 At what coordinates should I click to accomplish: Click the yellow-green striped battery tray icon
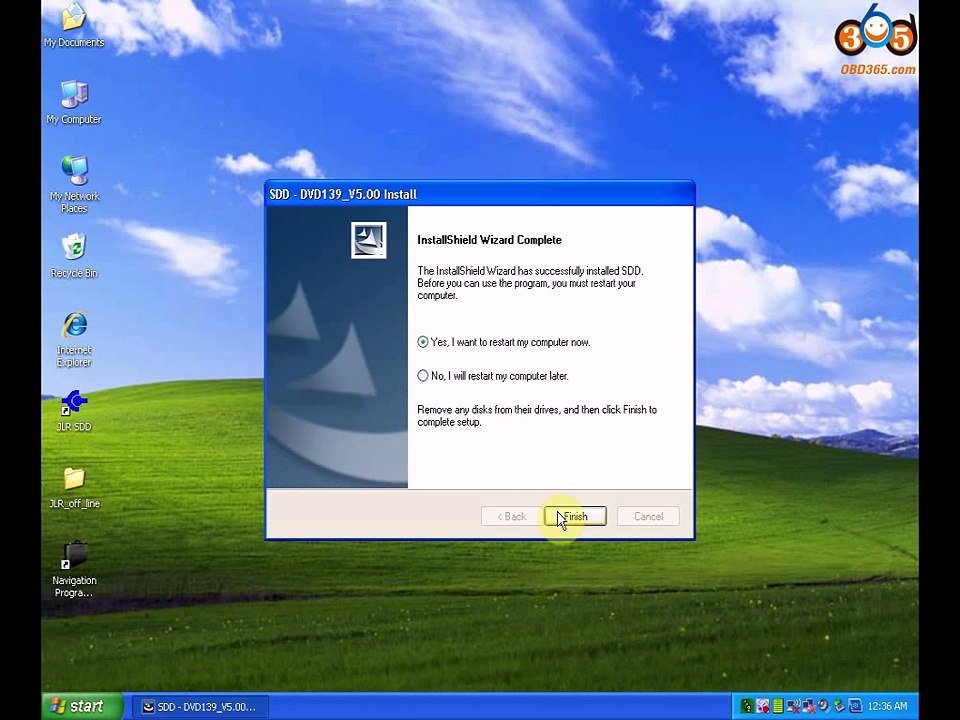(778, 706)
